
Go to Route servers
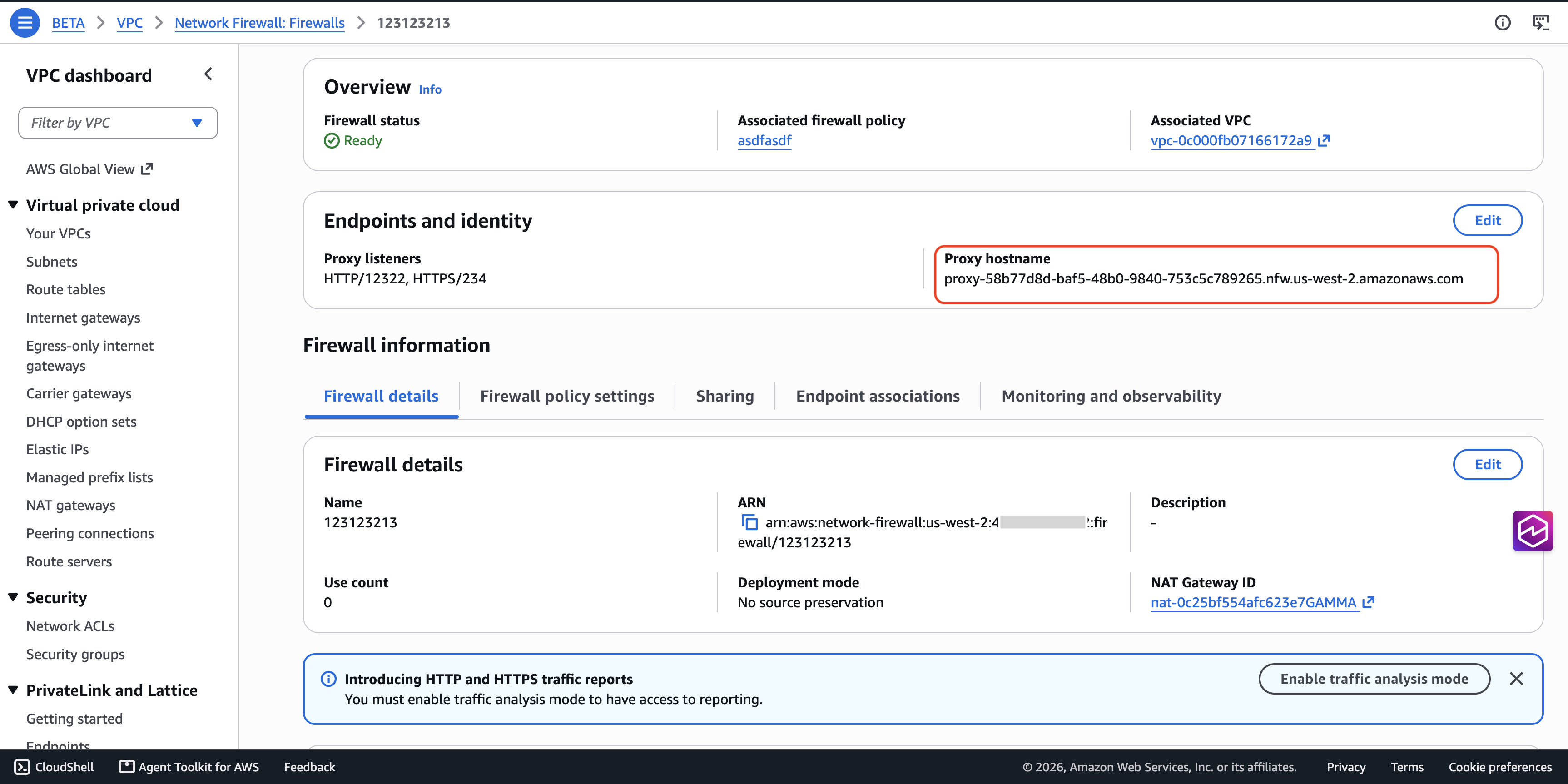(x=69, y=562)
